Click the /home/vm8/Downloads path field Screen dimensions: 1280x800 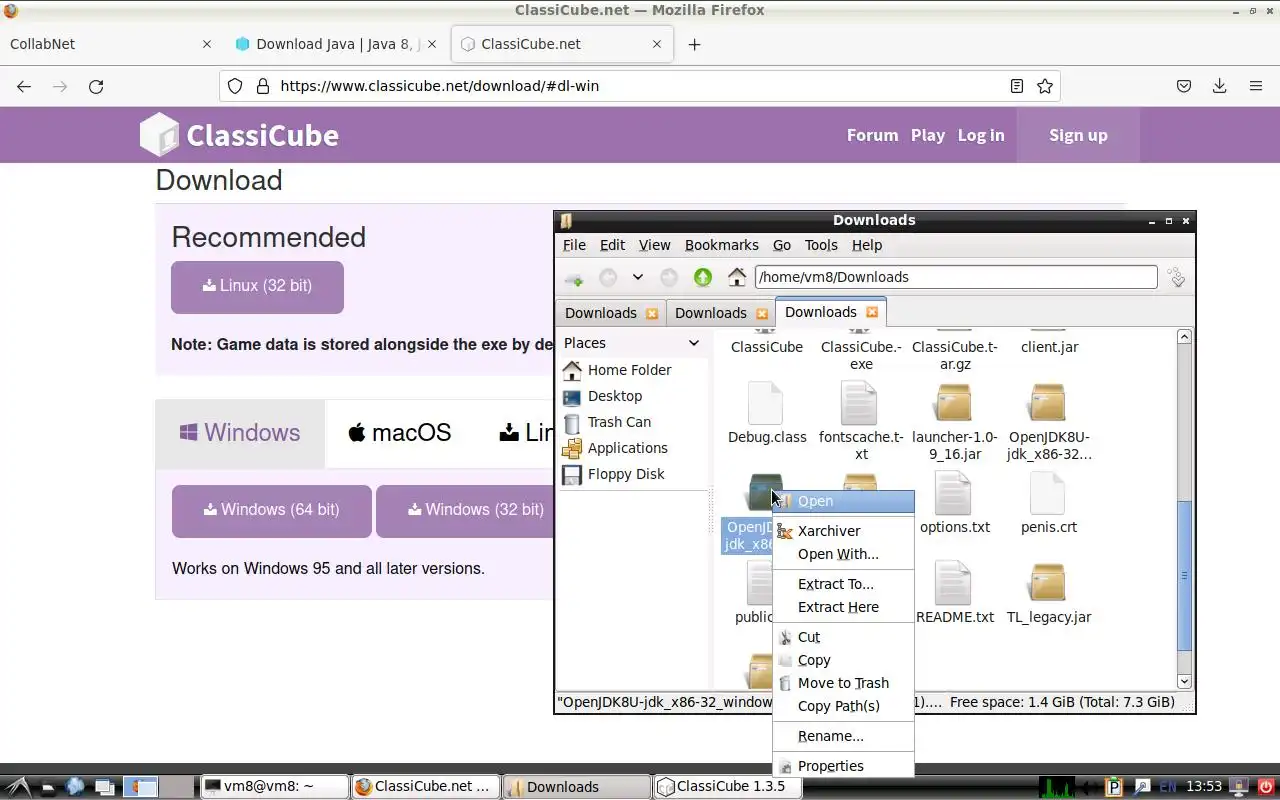click(x=956, y=277)
